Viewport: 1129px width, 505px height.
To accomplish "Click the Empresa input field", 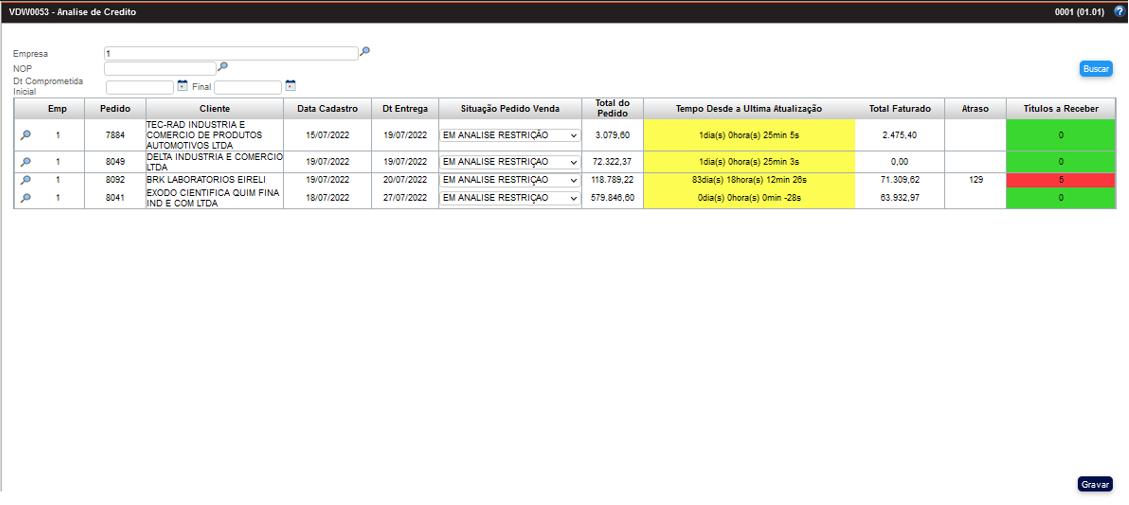I will point(230,53).
